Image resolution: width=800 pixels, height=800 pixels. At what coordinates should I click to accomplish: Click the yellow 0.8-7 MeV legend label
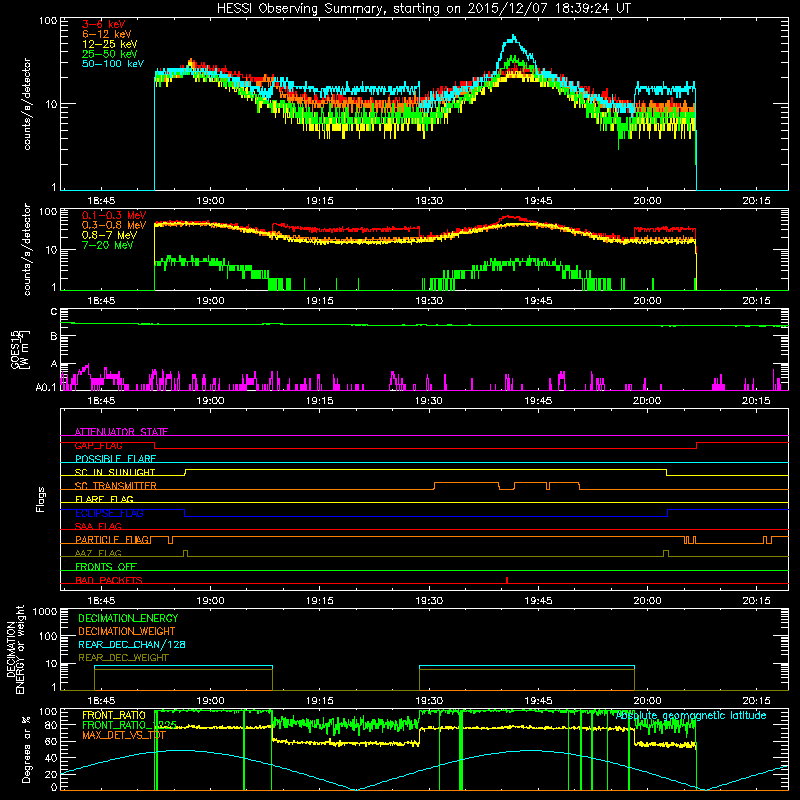coord(109,235)
